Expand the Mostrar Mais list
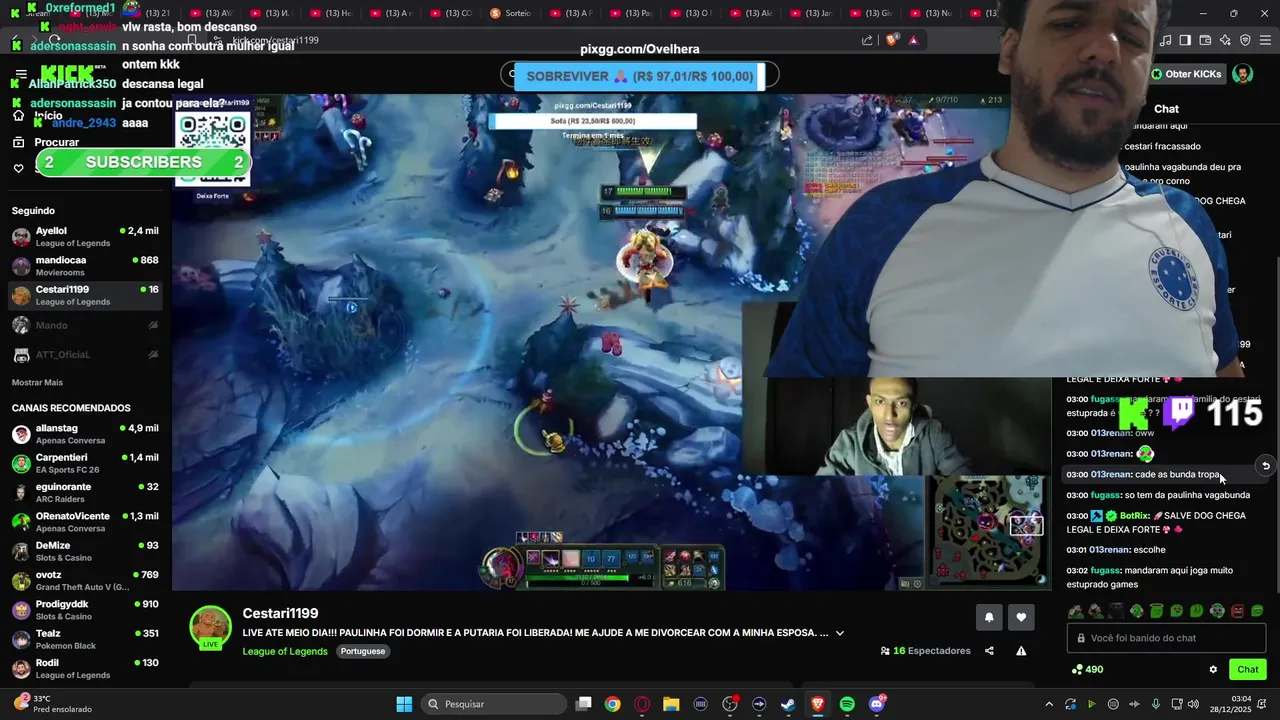The width and height of the screenshot is (1280, 720). click(37, 382)
